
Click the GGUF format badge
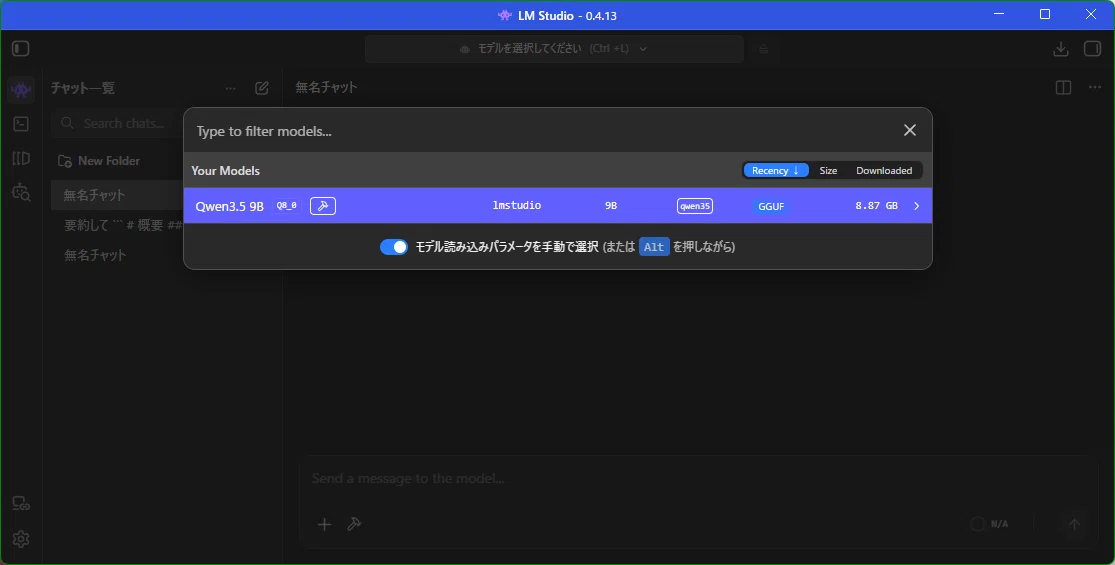coord(771,206)
